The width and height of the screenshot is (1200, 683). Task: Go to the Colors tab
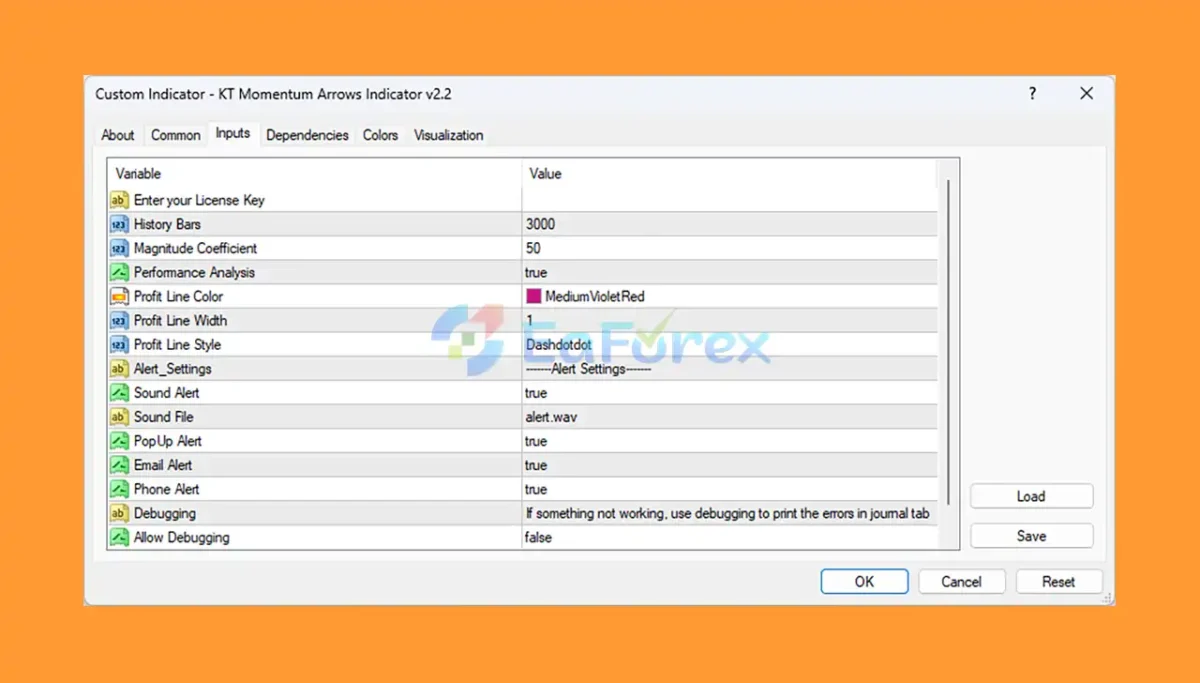click(x=380, y=135)
